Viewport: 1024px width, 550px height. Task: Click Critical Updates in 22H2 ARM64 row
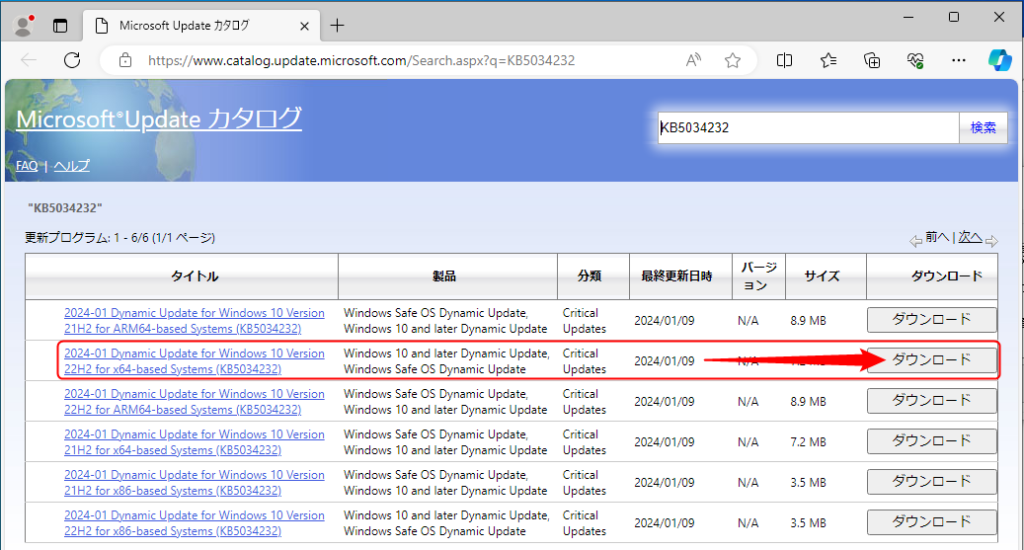pyautogui.click(x=584, y=402)
